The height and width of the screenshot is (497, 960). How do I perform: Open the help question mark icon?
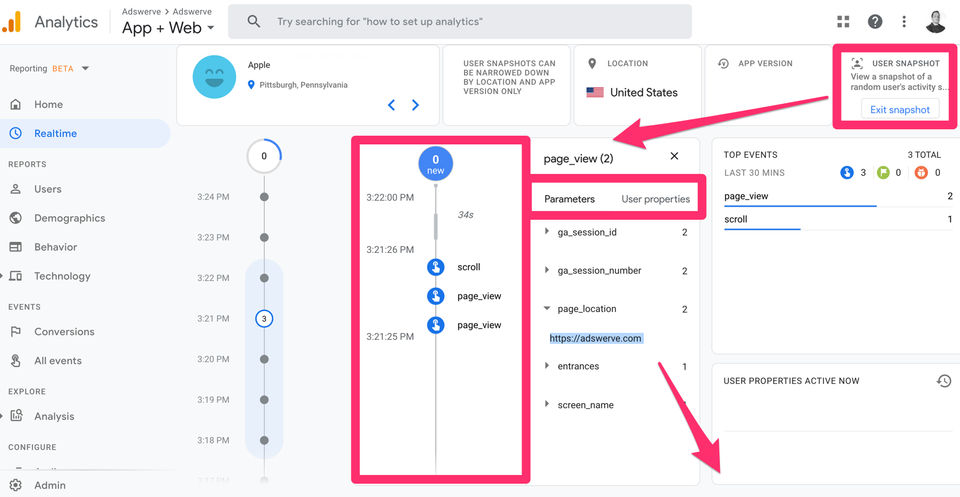[x=875, y=22]
